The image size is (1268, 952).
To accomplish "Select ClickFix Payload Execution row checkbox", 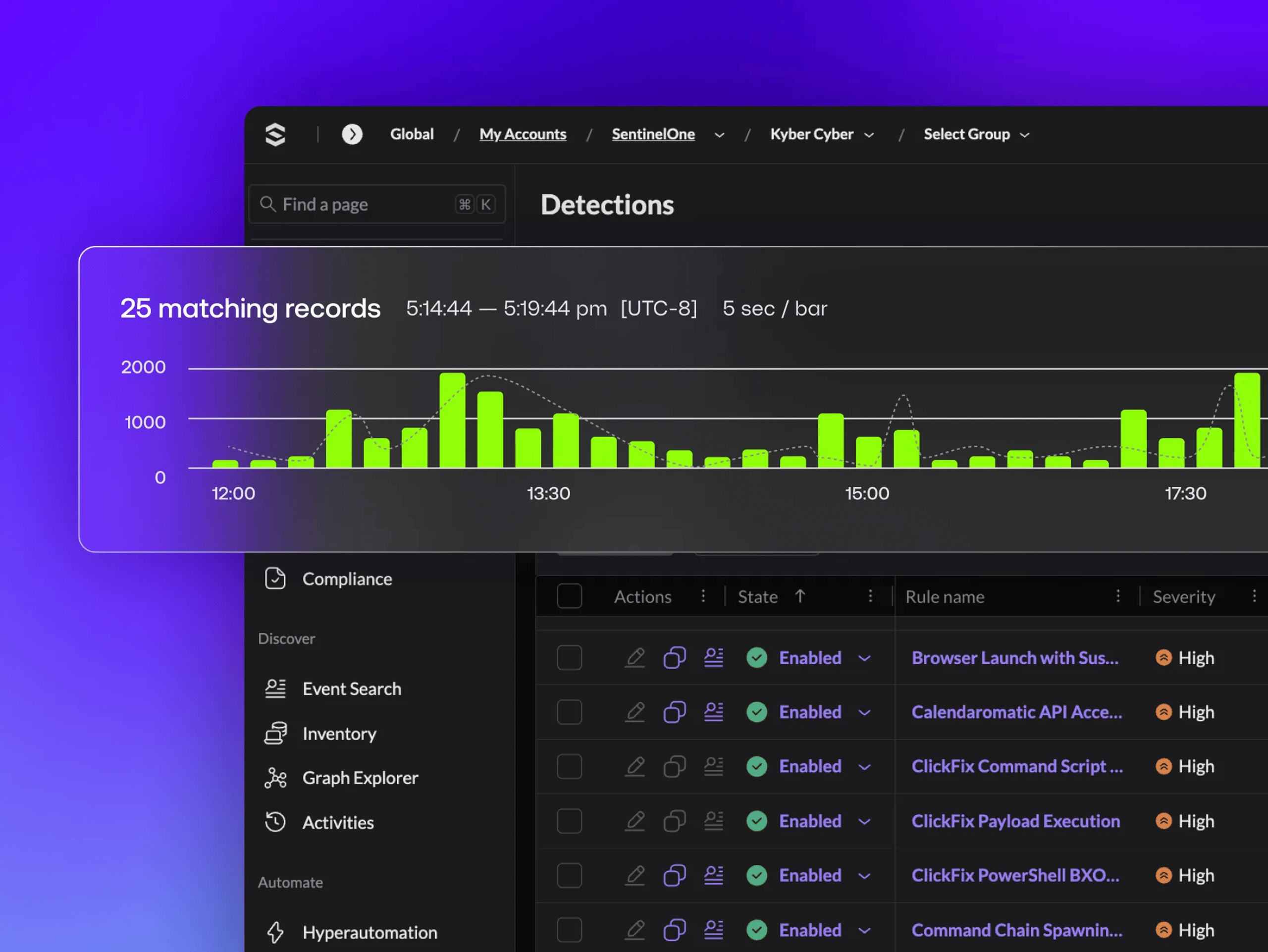I will click(x=569, y=821).
